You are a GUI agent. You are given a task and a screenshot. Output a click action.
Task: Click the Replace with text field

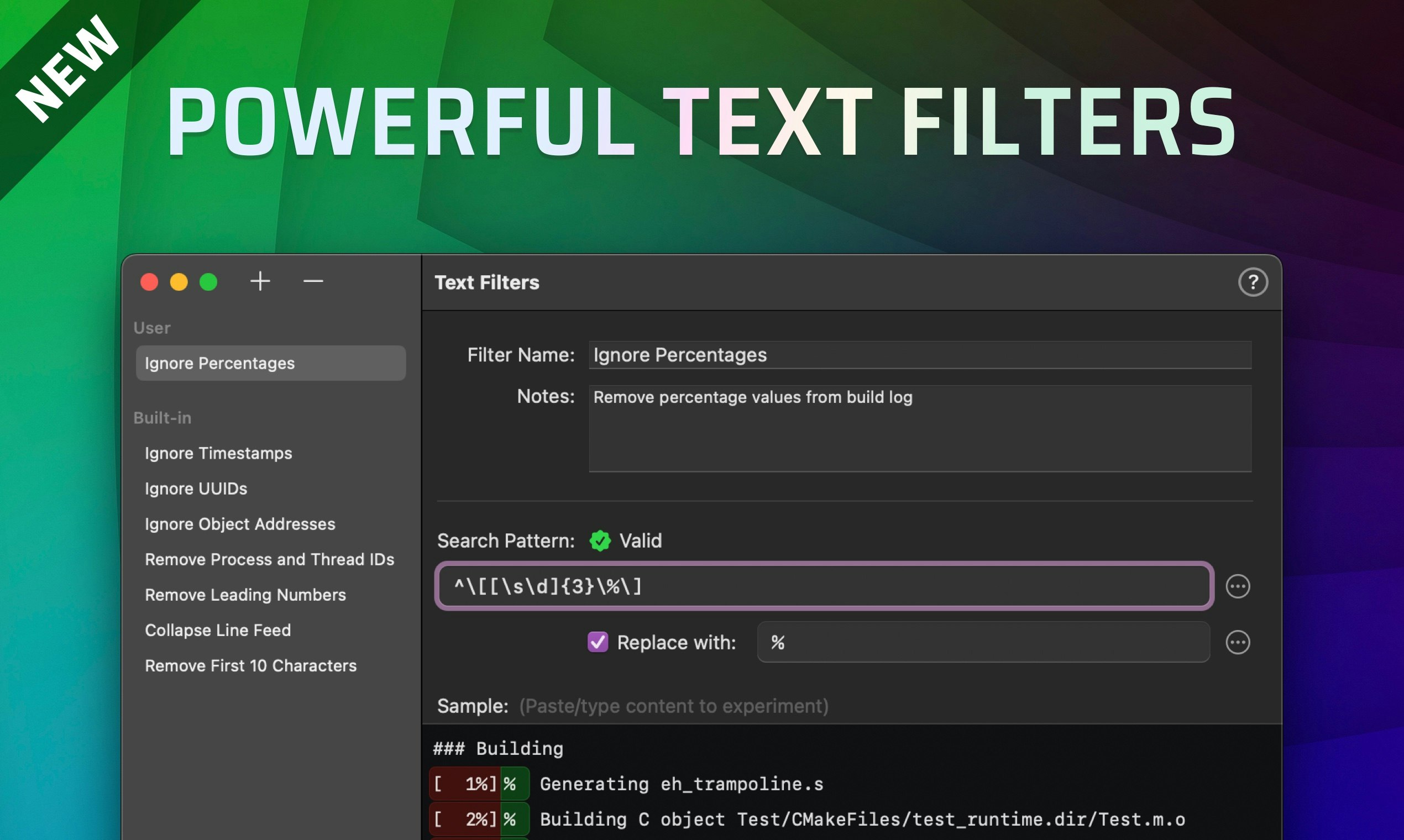click(983, 643)
